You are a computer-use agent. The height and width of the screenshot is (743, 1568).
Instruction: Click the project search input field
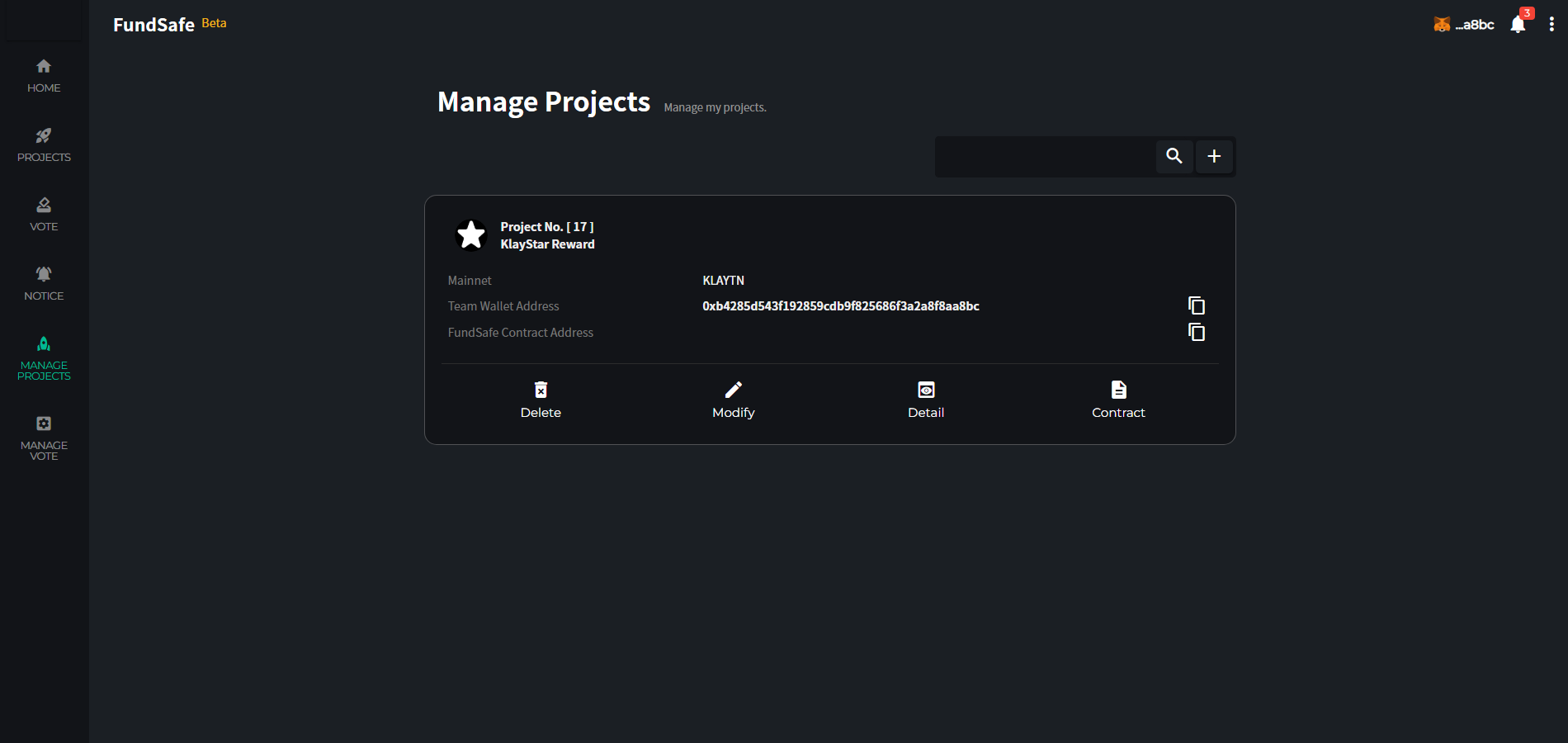[x=1046, y=156]
